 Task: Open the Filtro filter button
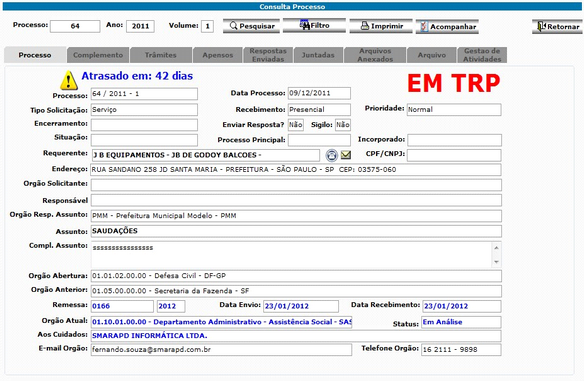pyautogui.click(x=314, y=25)
